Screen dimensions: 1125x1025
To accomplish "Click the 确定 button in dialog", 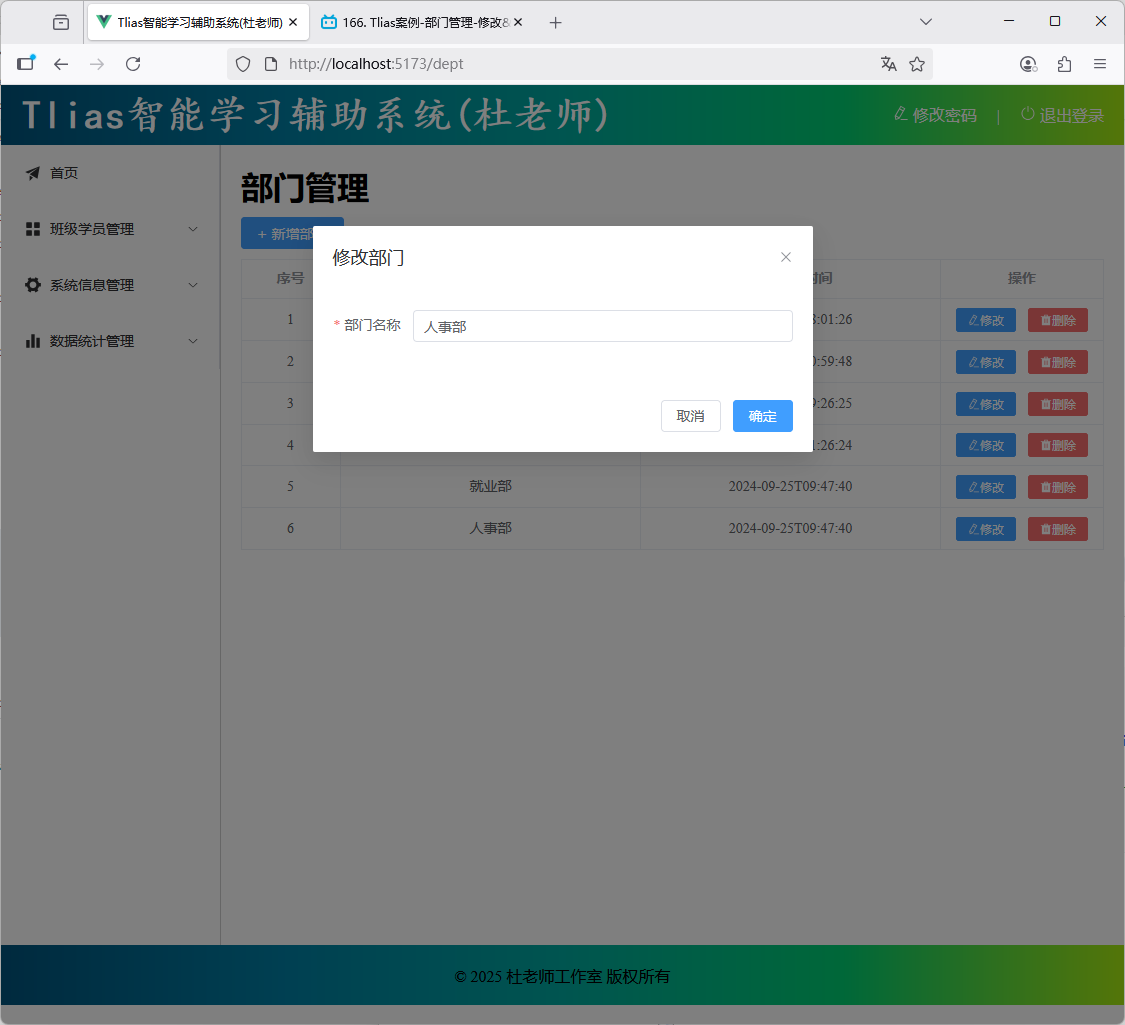I will tap(762, 416).
